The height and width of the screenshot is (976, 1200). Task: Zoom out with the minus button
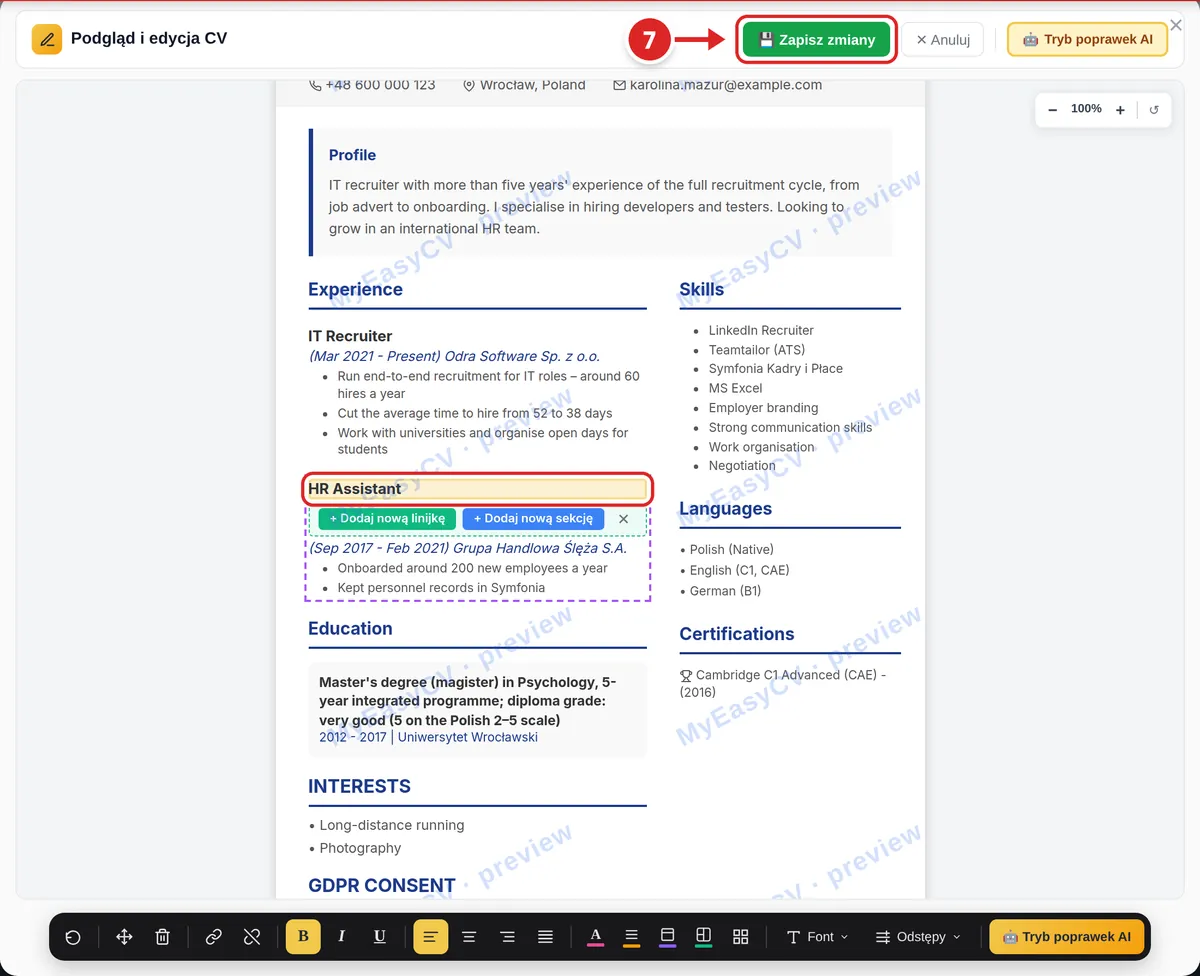[x=1053, y=110]
